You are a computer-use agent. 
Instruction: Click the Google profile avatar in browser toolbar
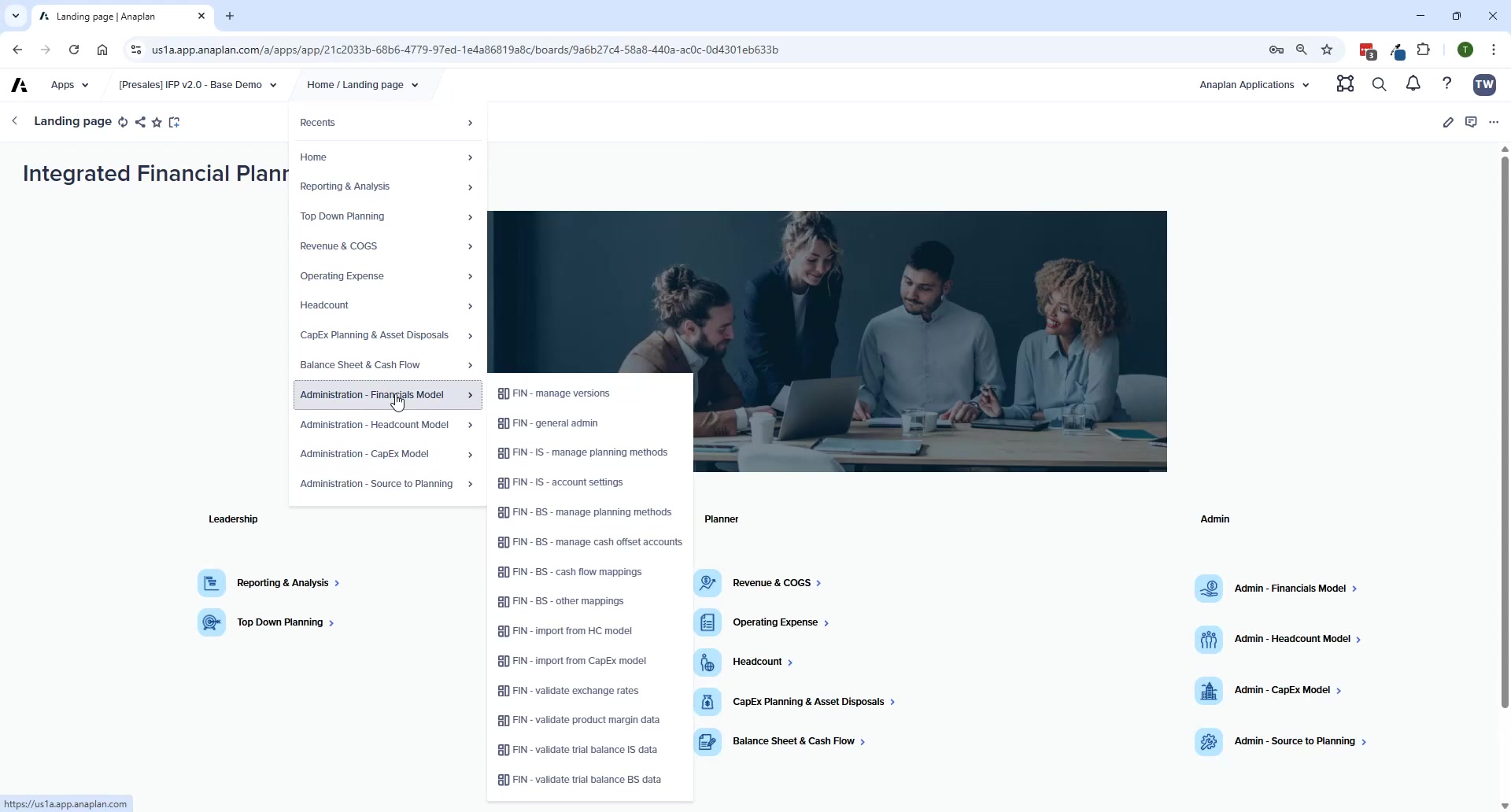[1465, 49]
